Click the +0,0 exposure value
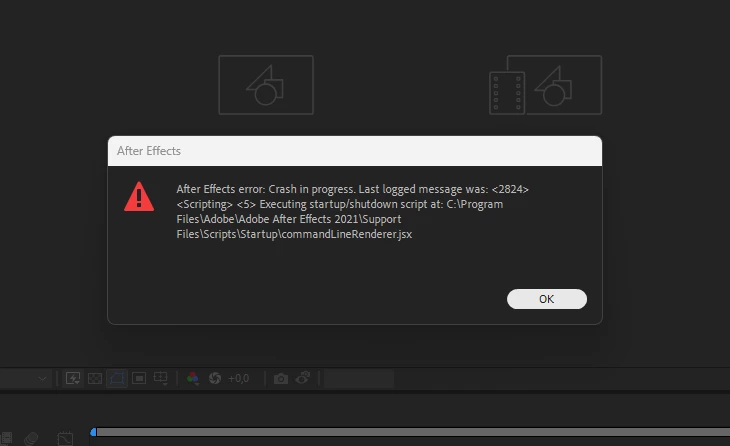The image size is (730, 446). [238, 378]
